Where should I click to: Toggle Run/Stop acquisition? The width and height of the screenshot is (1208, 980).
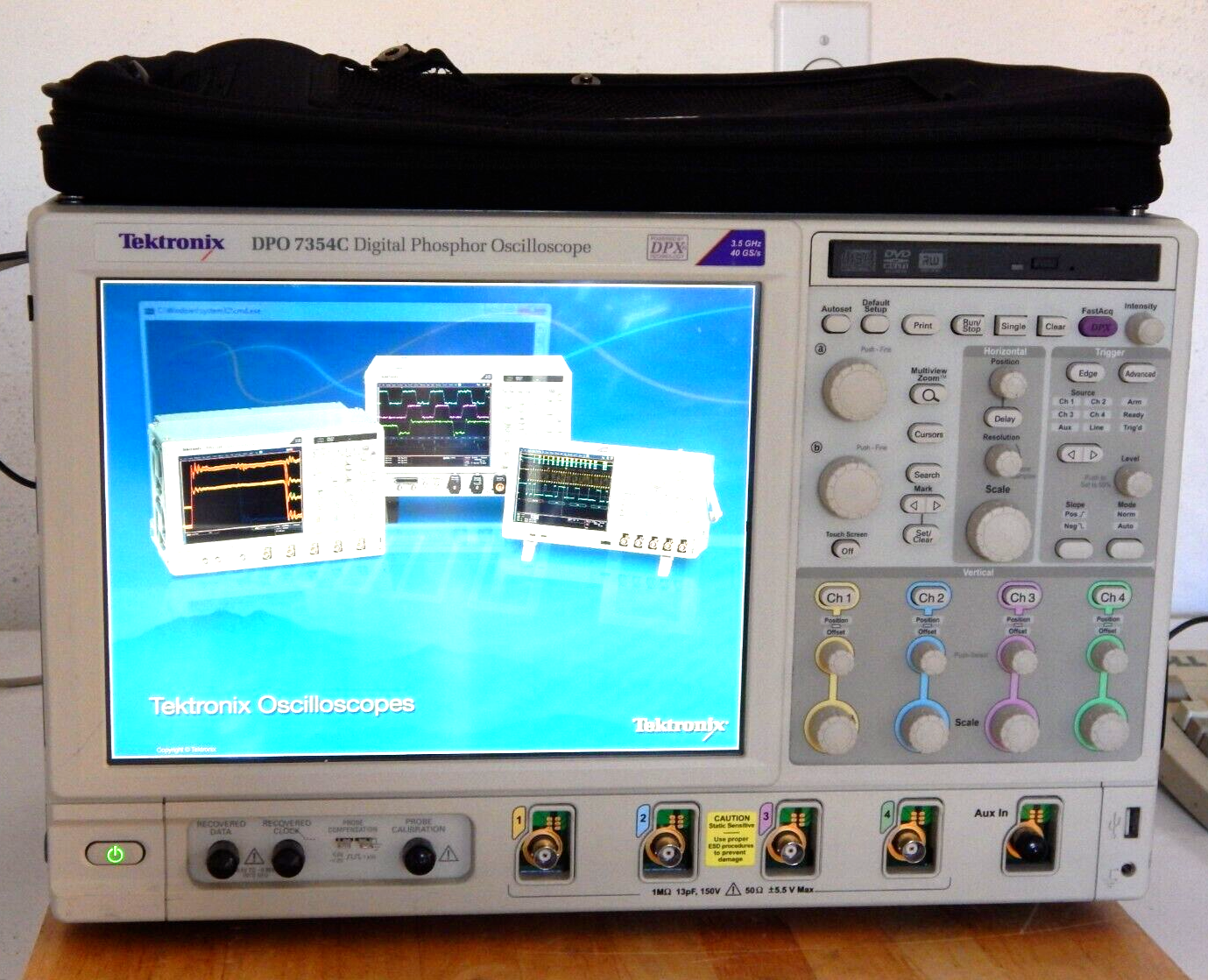(970, 325)
